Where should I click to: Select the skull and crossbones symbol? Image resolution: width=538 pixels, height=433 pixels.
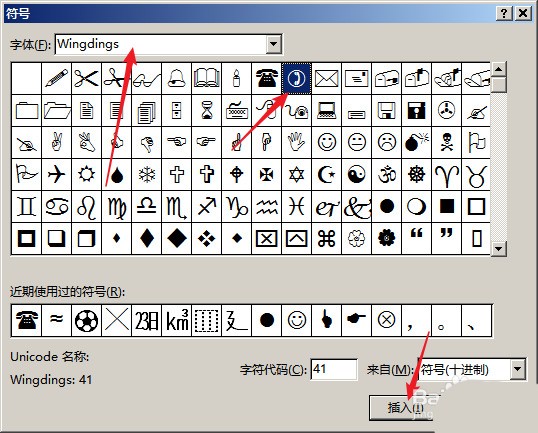[446, 142]
